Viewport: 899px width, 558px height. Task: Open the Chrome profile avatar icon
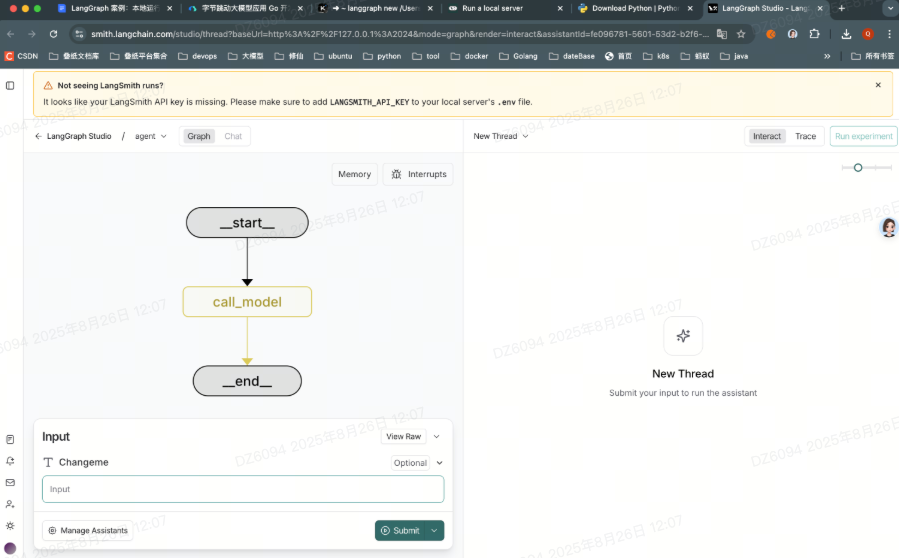pyautogui.click(x=868, y=34)
